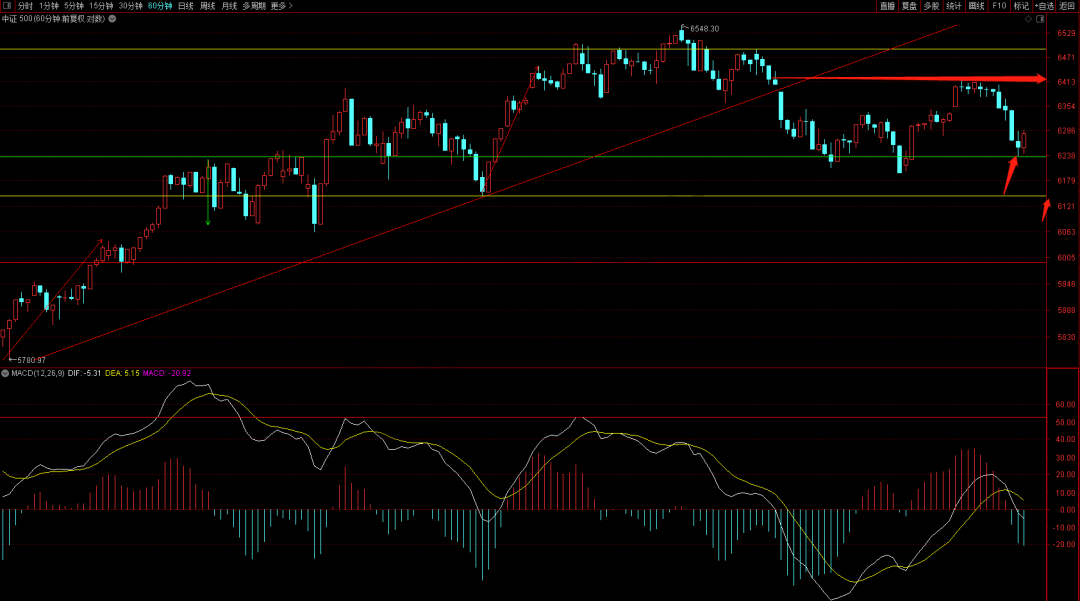This screenshot has height=601, width=1080.
Task: Click the diamond icon near top right
Action: tap(1028, 18)
